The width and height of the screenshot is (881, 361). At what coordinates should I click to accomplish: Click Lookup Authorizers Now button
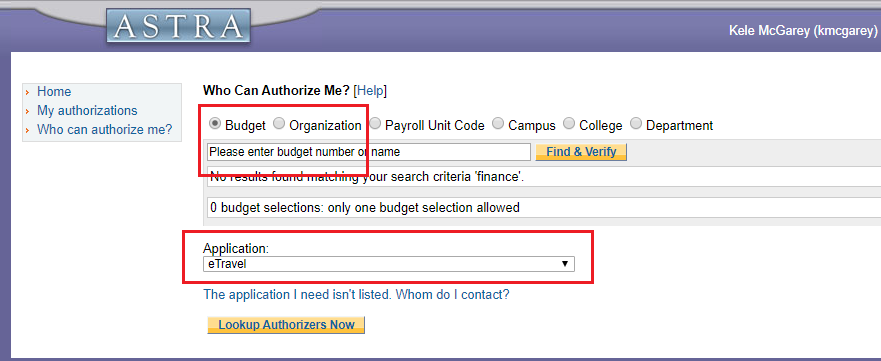coord(286,325)
